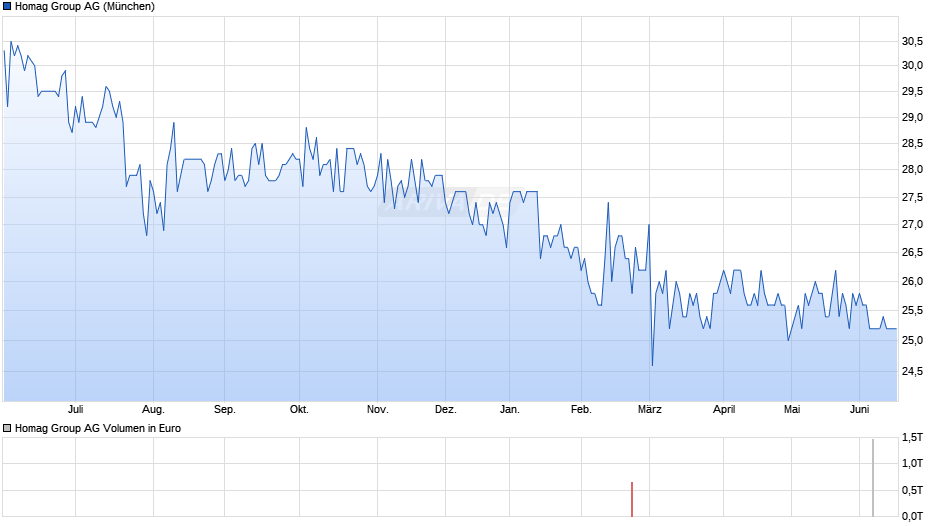
Task: Click the 27,5 price axis value
Action: click(x=912, y=198)
